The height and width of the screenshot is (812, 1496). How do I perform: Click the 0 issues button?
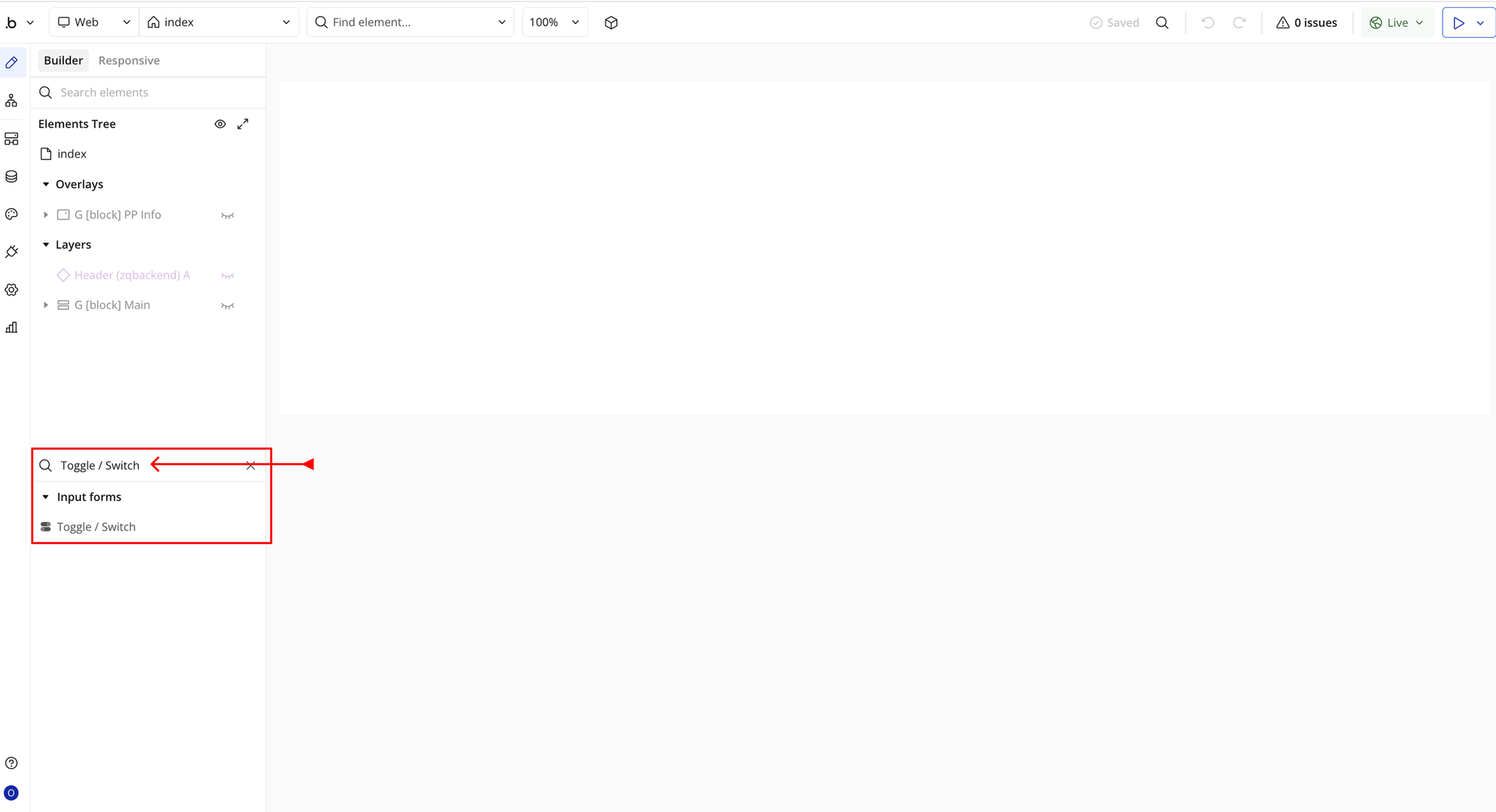coord(1306,23)
